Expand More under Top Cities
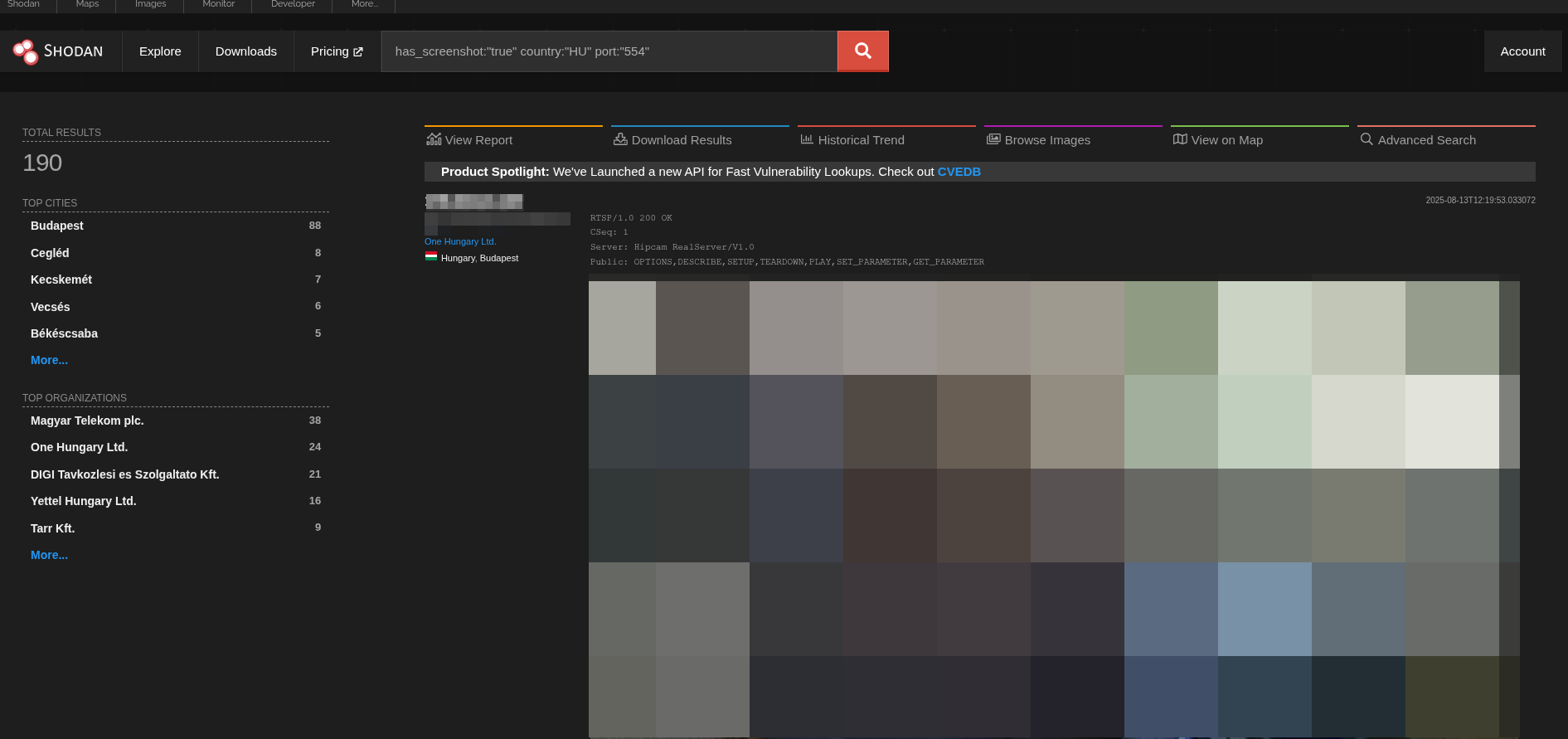Screen dimensions: 1568x739 point(49,360)
